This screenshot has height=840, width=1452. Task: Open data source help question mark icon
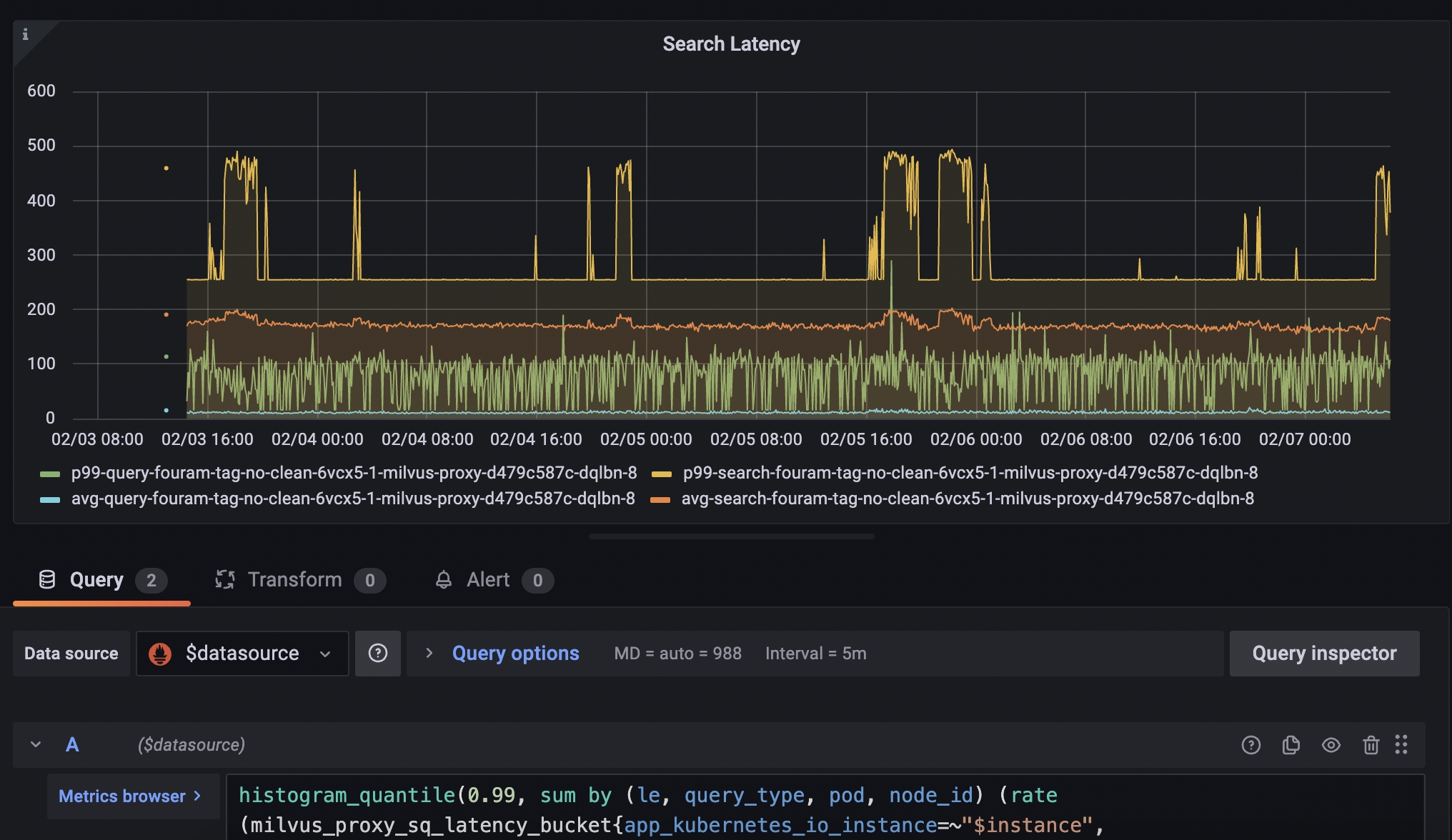(378, 653)
